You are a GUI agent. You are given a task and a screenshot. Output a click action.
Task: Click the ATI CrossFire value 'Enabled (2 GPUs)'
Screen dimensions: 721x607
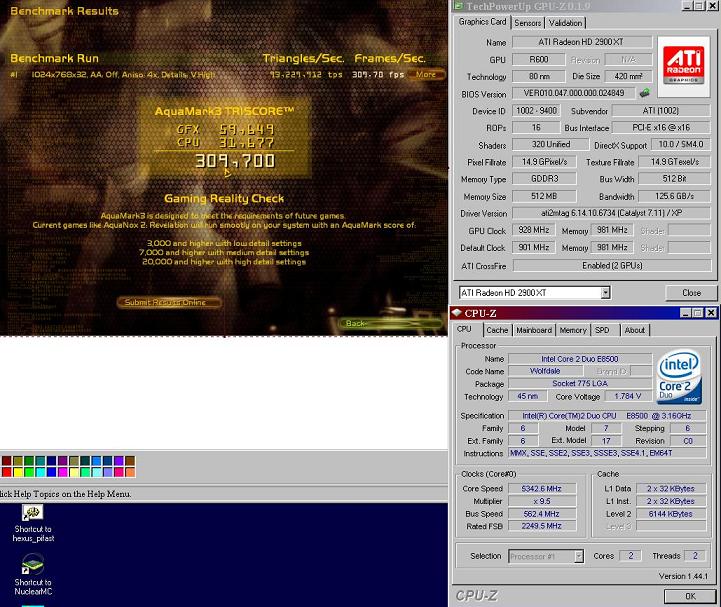612,265
